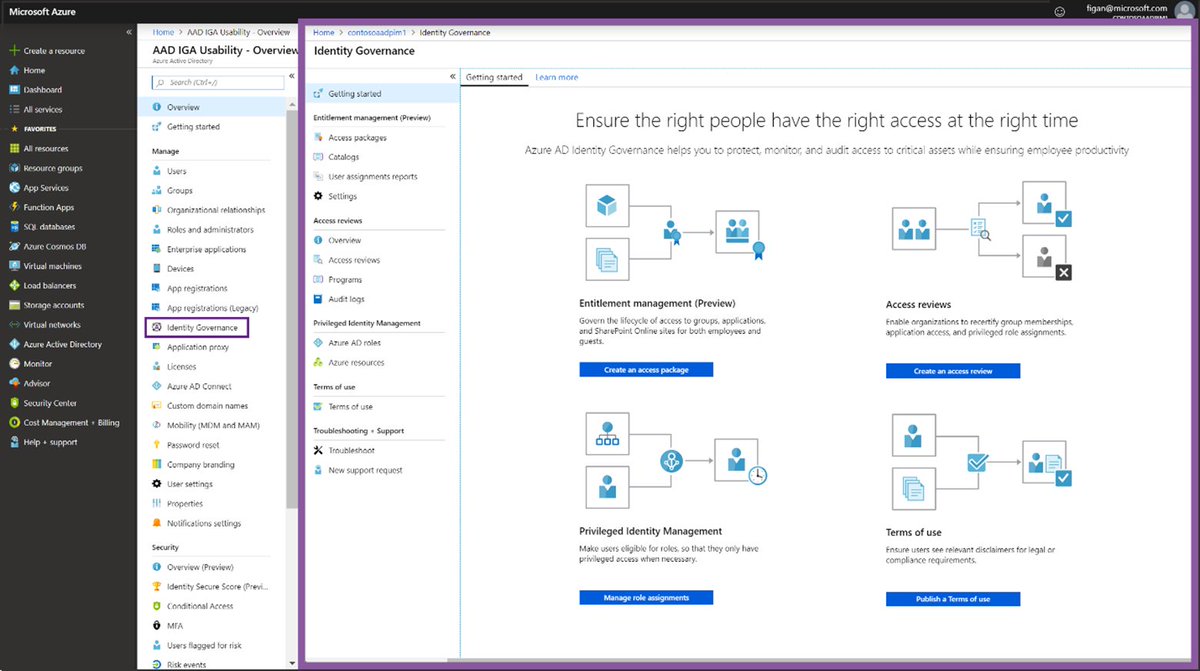This screenshot has width=1200, height=671.
Task: Open the Learn more tab
Action: point(556,76)
